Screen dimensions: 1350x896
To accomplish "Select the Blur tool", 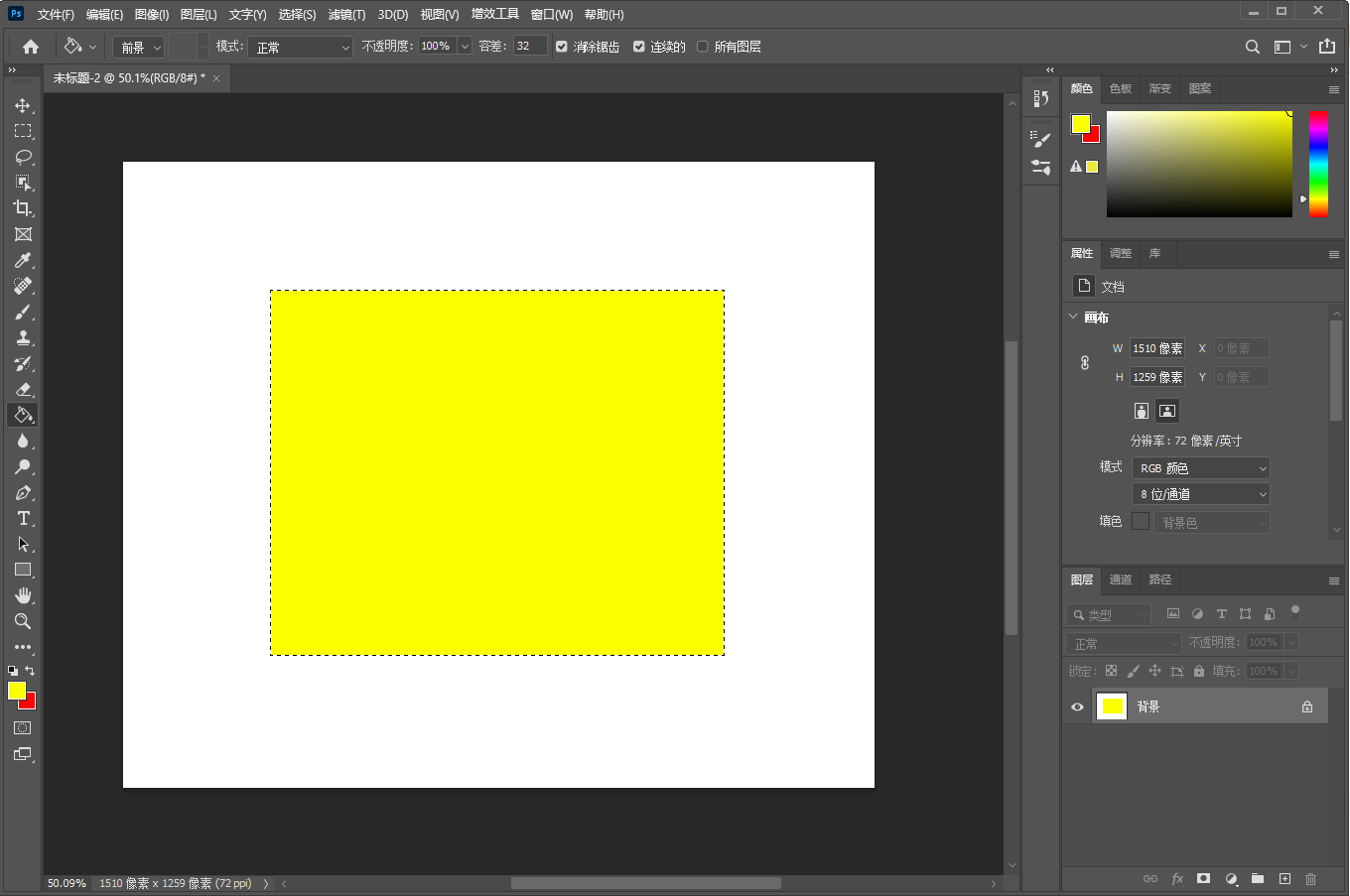I will pyautogui.click(x=23, y=441).
